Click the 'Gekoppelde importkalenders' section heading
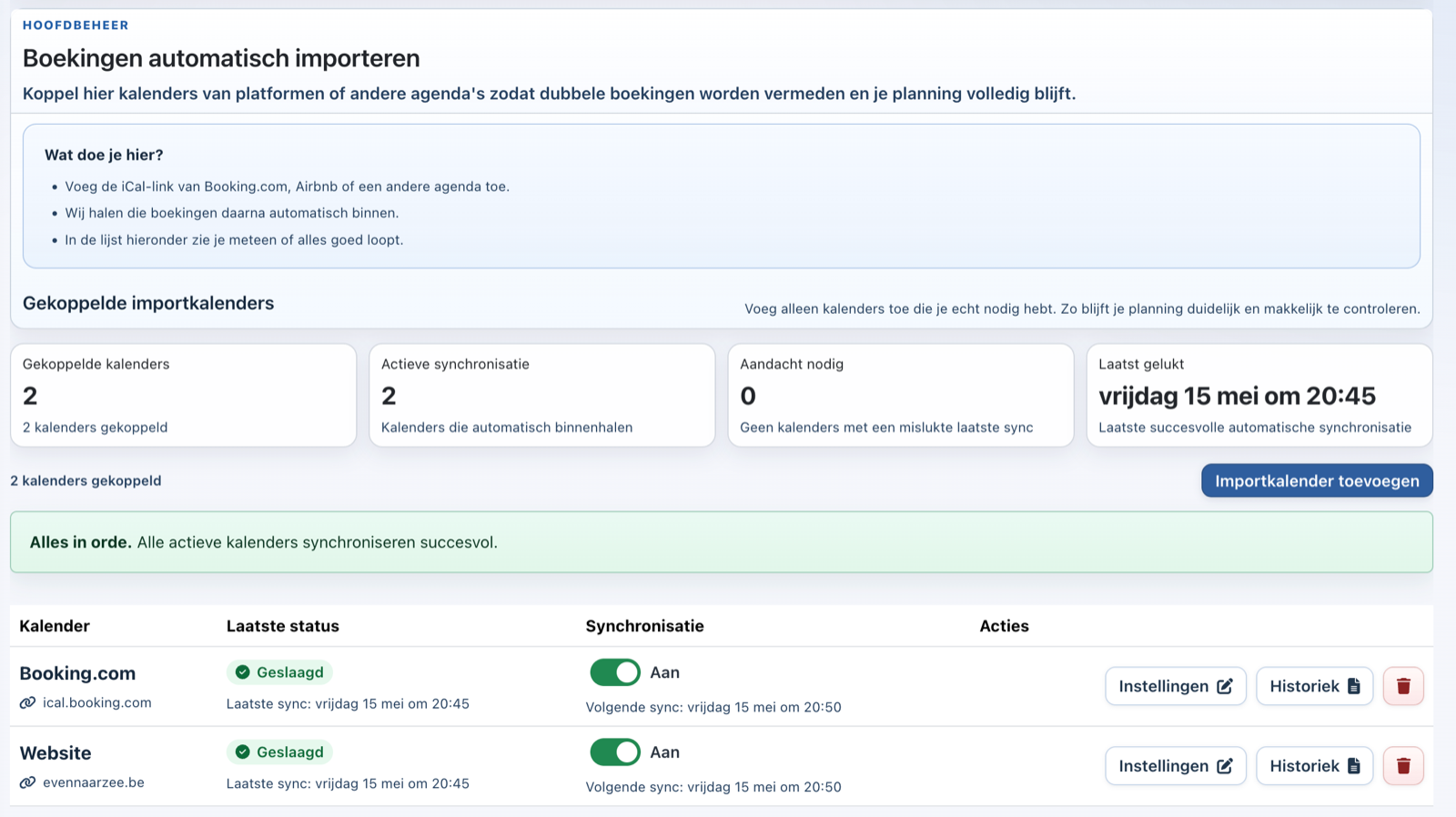The height and width of the screenshot is (817, 1456). (x=148, y=303)
